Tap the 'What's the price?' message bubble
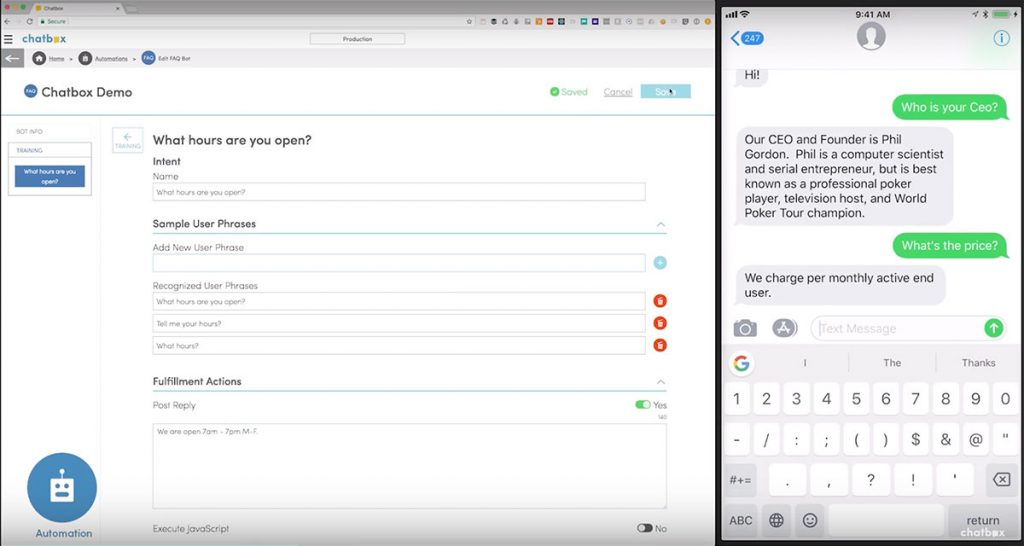This screenshot has width=1024, height=546. tap(950, 246)
